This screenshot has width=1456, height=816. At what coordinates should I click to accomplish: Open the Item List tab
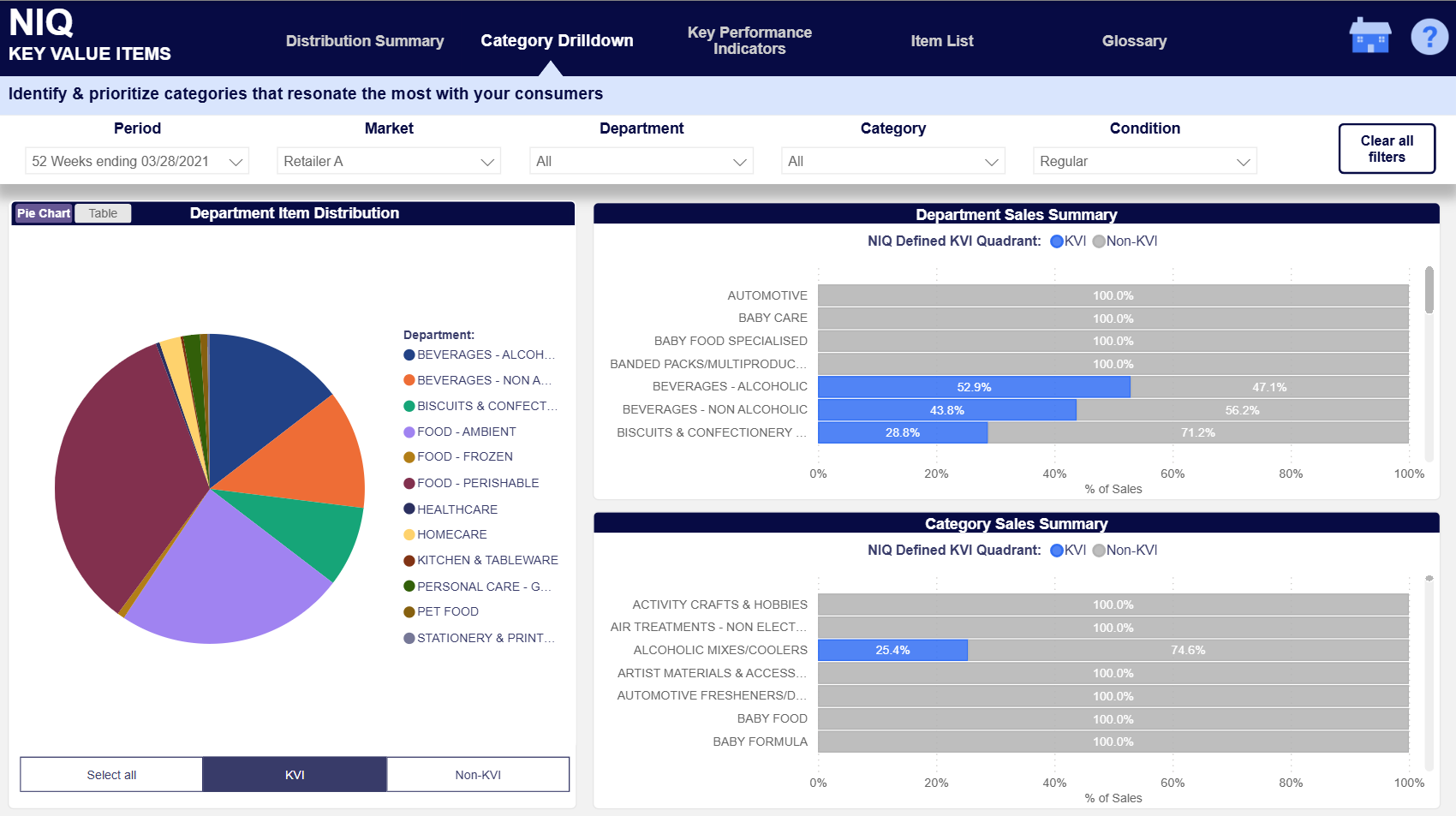942,41
